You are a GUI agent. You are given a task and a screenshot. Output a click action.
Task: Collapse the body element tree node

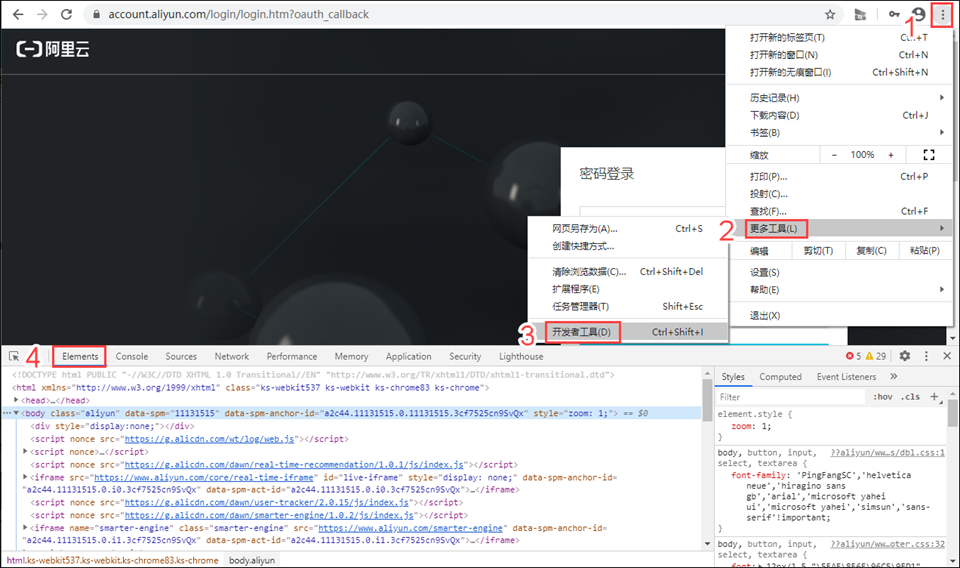[x=16, y=413]
